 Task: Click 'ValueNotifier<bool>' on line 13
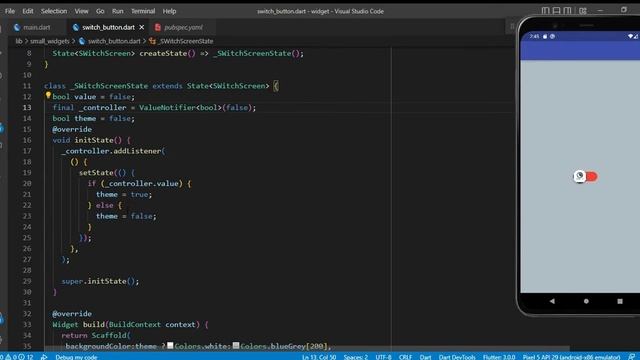180,107
